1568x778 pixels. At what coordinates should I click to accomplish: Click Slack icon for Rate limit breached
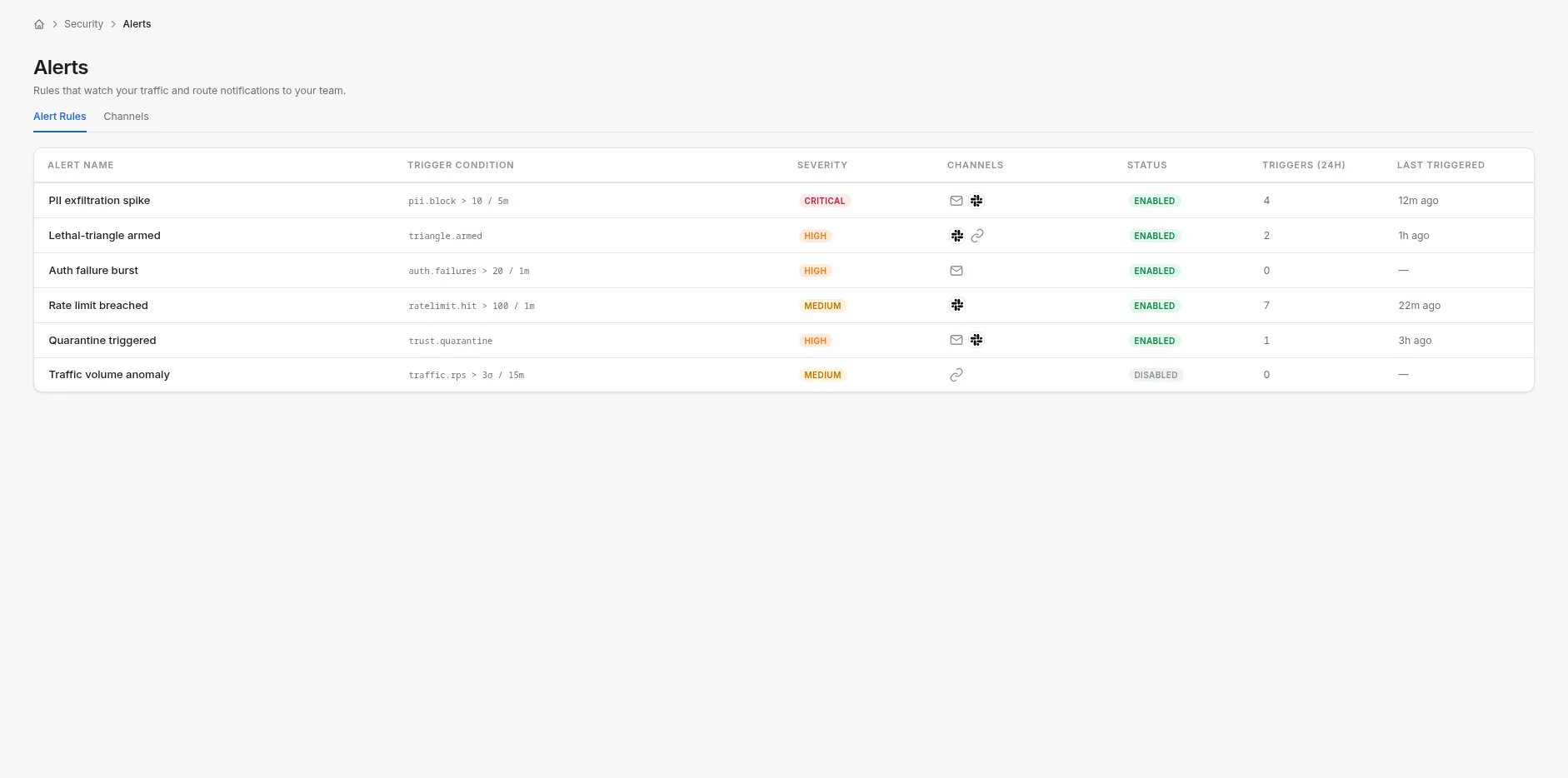point(956,306)
